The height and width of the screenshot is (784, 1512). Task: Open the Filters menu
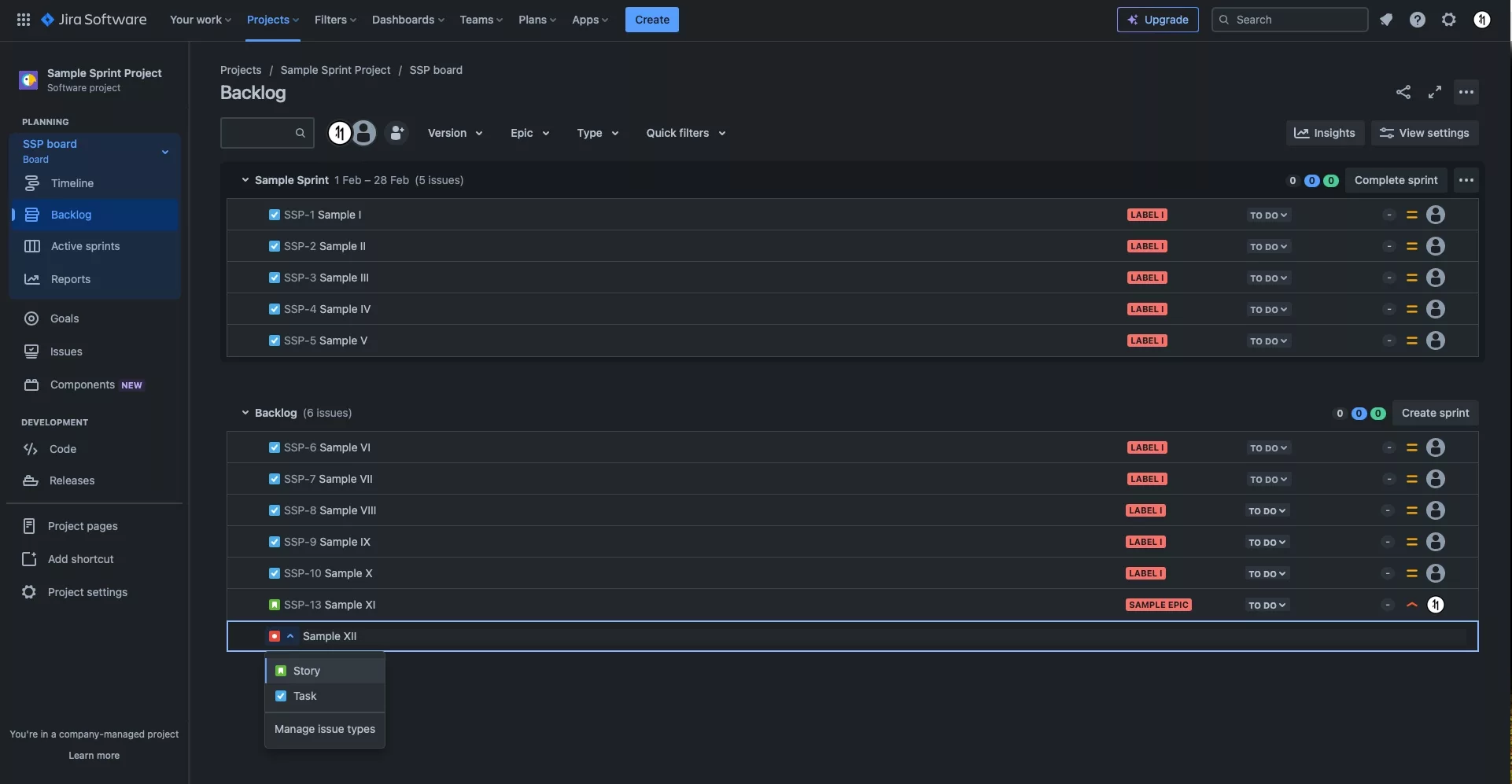(x=335, y=20)
